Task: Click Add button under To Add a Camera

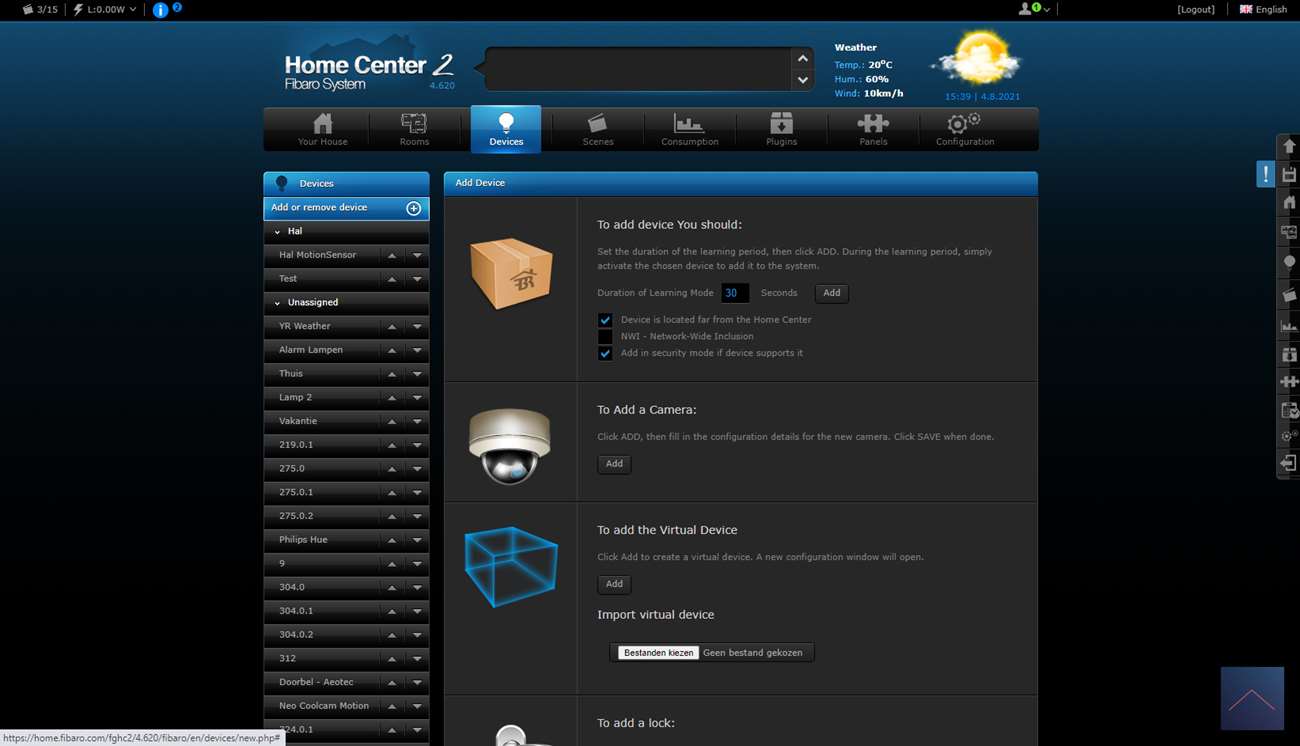Action: coord(614,464)
